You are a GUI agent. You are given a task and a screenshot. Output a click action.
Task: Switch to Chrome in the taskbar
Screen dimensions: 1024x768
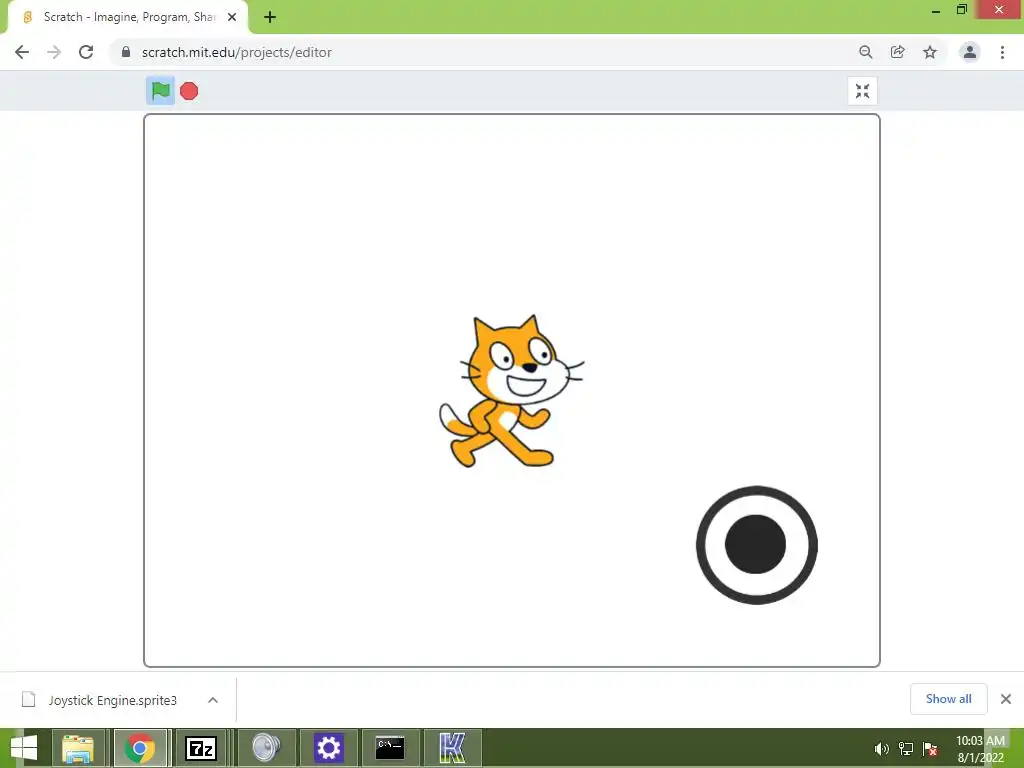tap(140, 748)
